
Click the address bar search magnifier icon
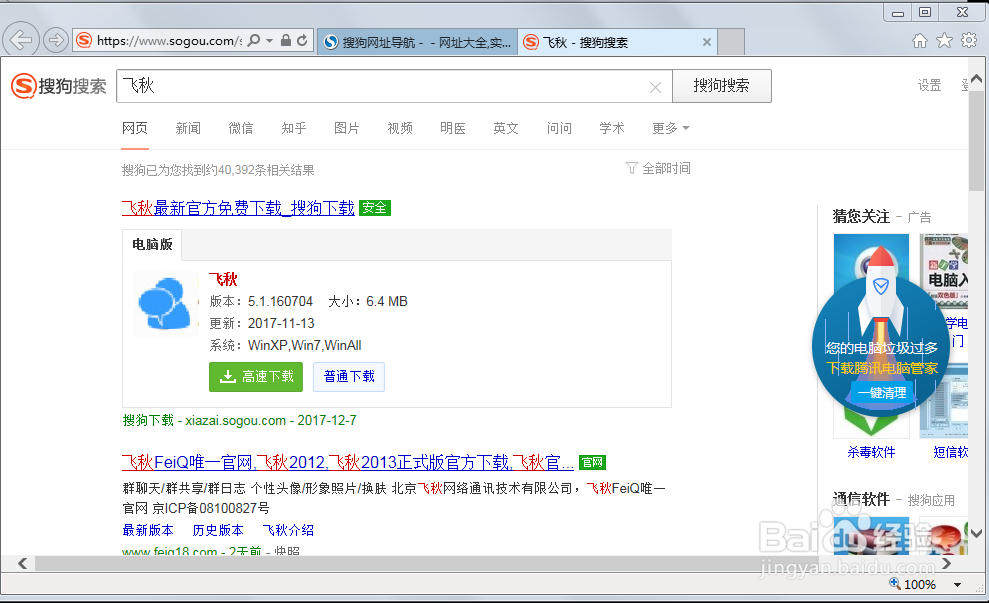click(x=254, y=40)
